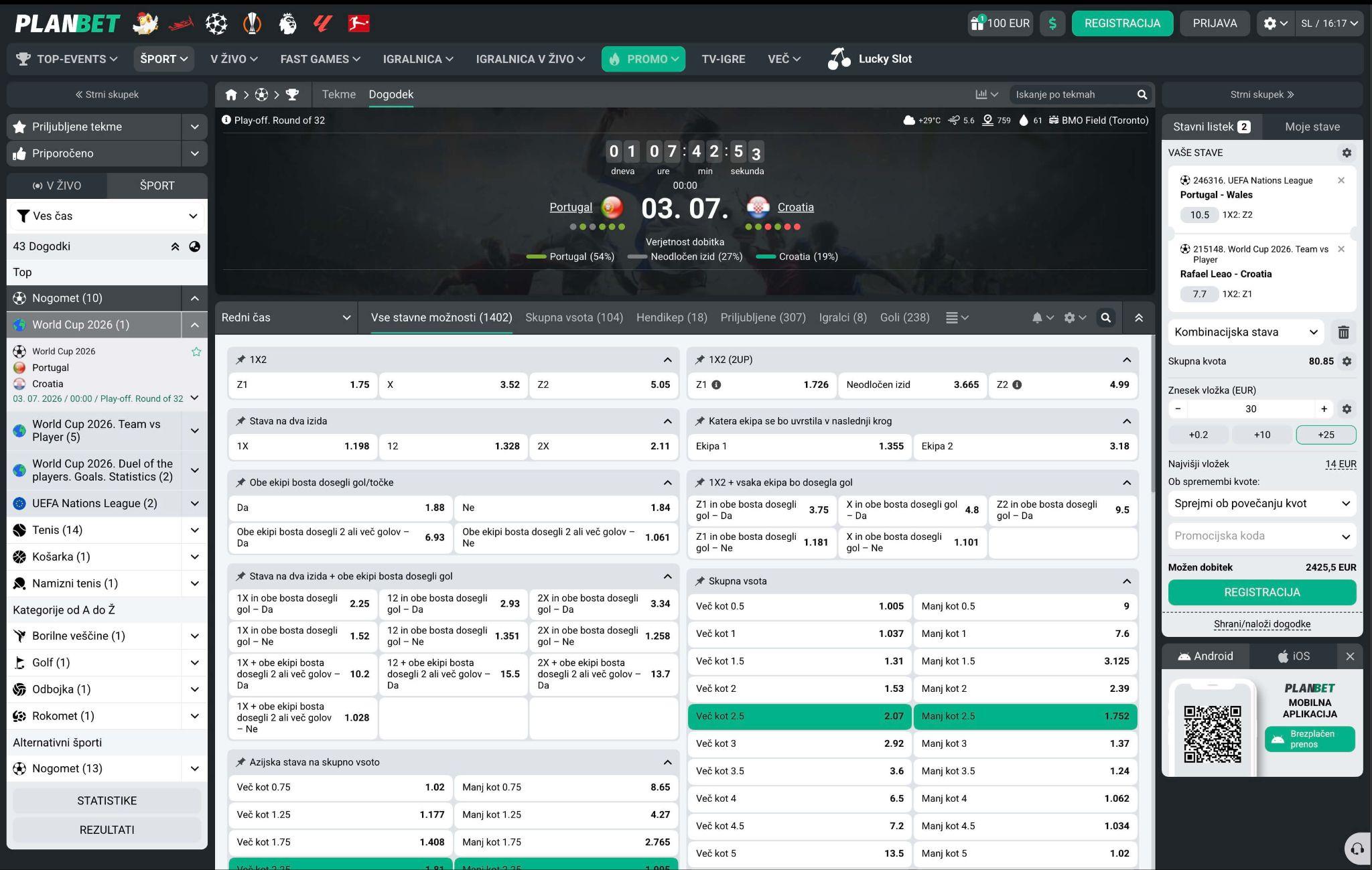Screen dimensions: 1372x870
Task: Click the football breadcrumb icon
Action: click(x=261, y=94)
